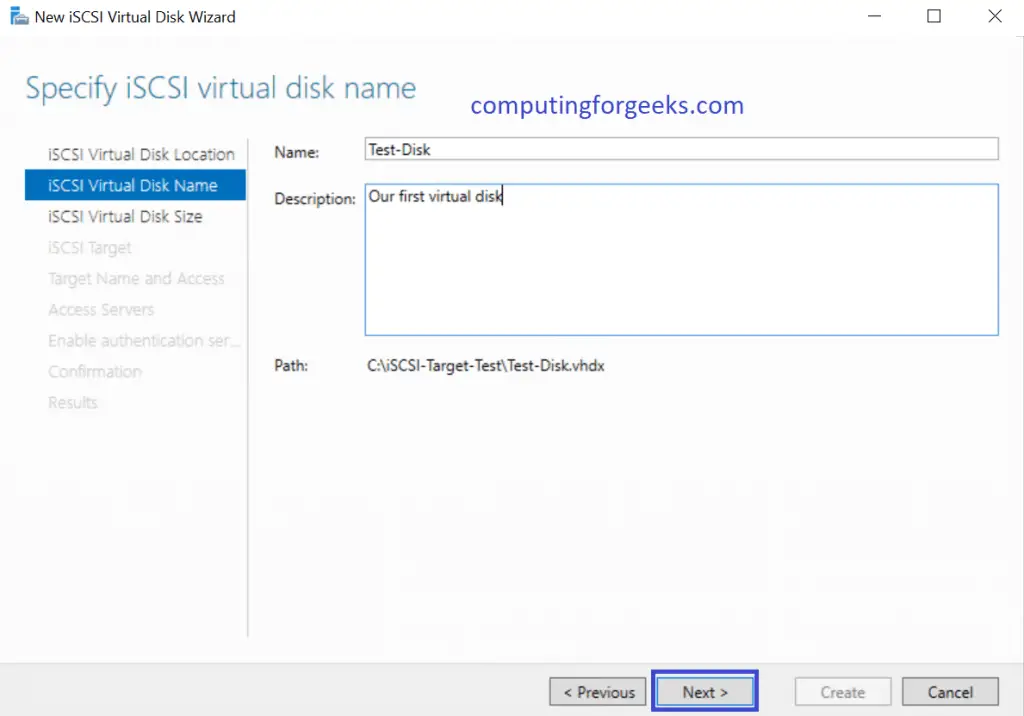Minimize the wizard window
Screen dimensions: 1024x716
(x=874, y=16)
